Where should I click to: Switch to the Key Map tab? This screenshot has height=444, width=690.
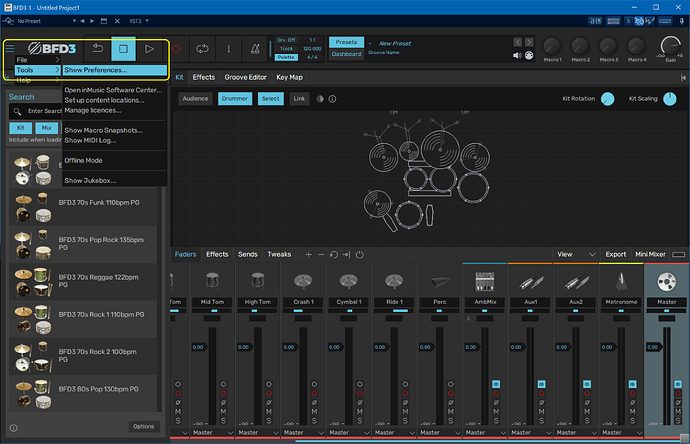[290, 77]
